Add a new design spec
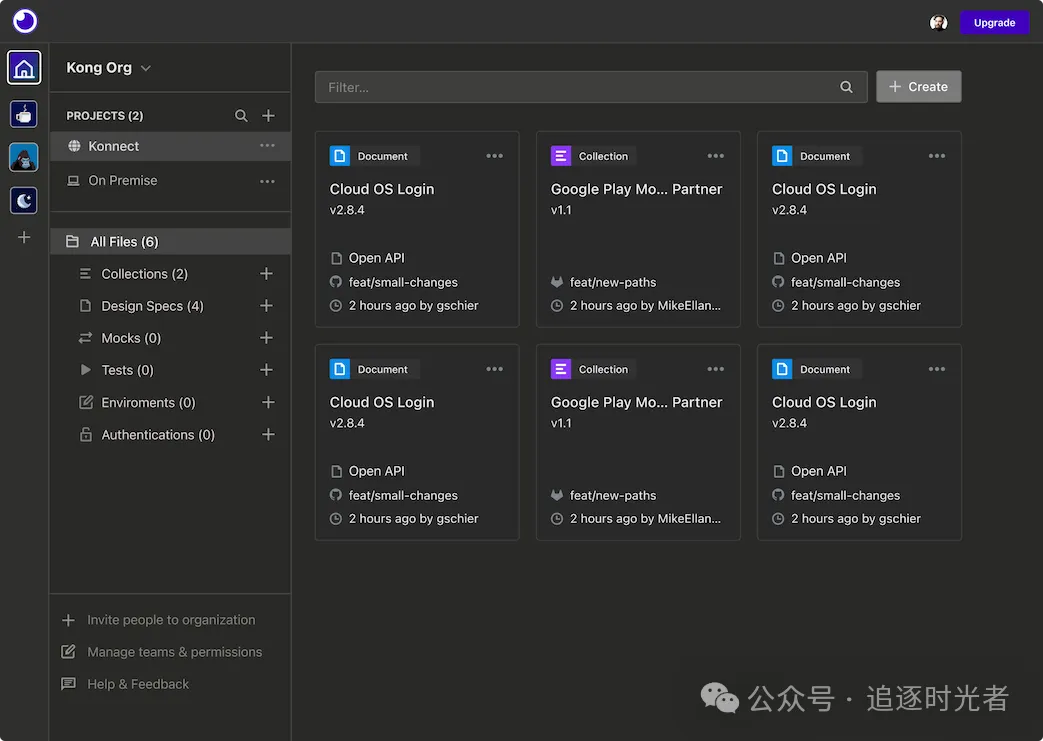1043x741 pixels. click(x=267, y=306)
